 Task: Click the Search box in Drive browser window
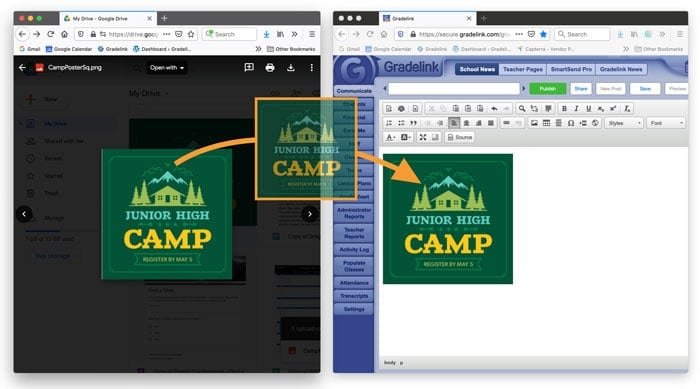[x=229, y=34]
